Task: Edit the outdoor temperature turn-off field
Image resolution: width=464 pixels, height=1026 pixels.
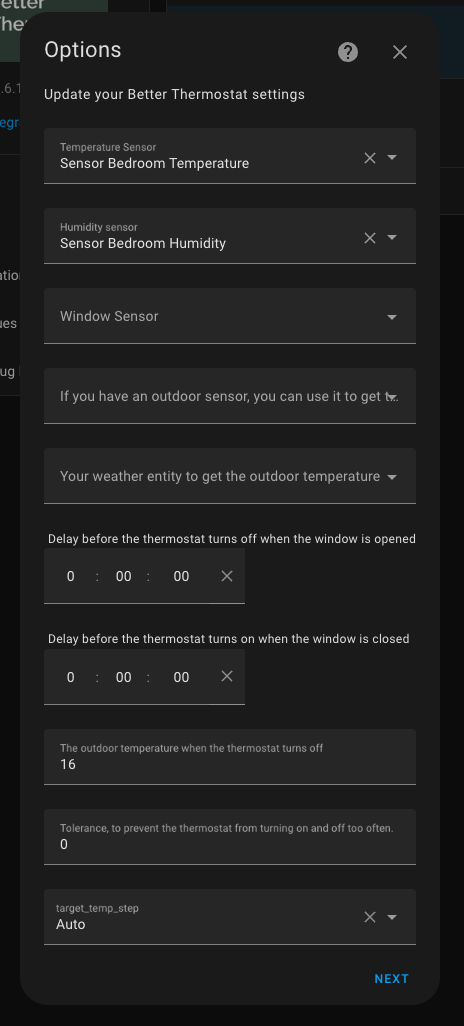Action: (230, 756)
